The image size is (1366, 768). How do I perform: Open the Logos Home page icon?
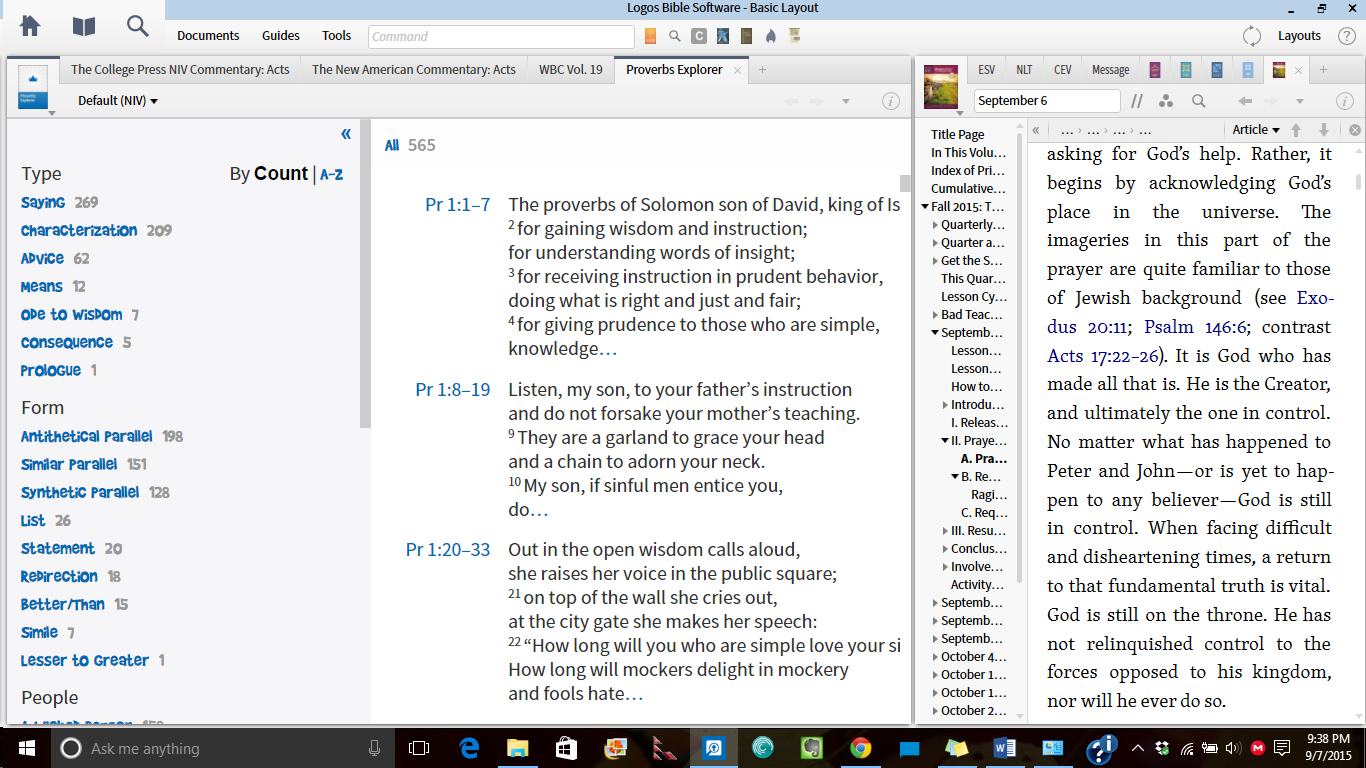click(x=30, y=26)
